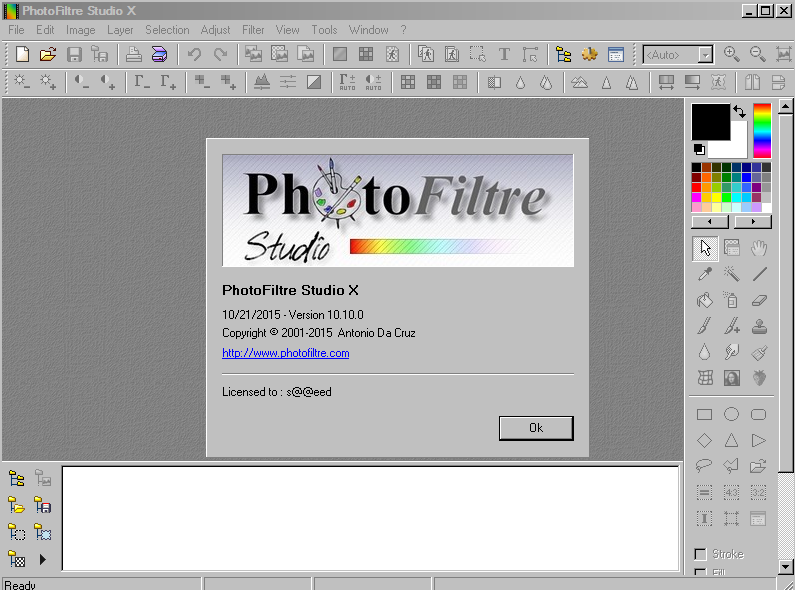Open the www.photofiltre.com link
Image resolution: width=795 pixels, height=590 pixels.
tap(285, 353)
